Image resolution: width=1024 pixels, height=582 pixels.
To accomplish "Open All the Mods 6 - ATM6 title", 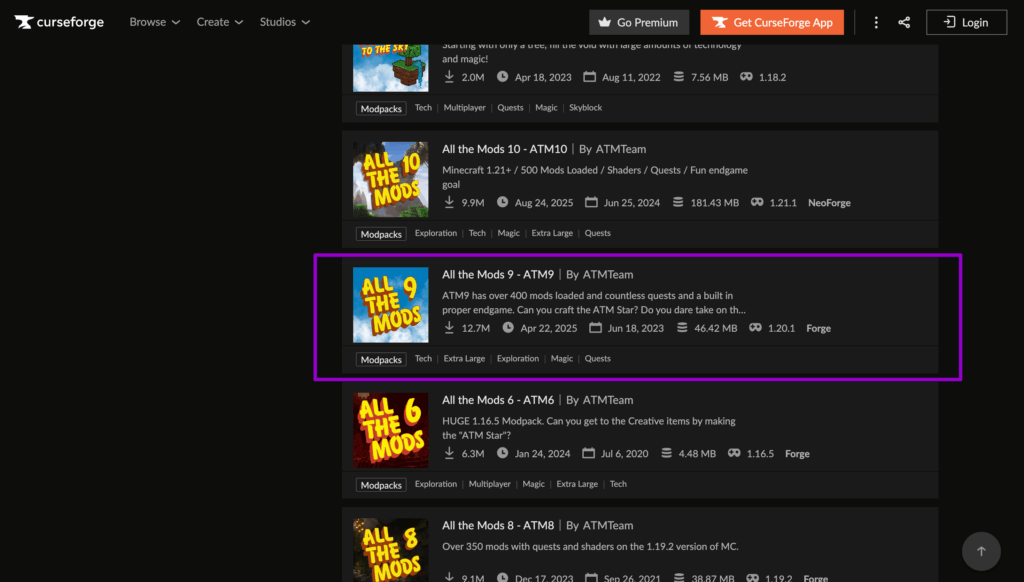I will click(498, 400).
